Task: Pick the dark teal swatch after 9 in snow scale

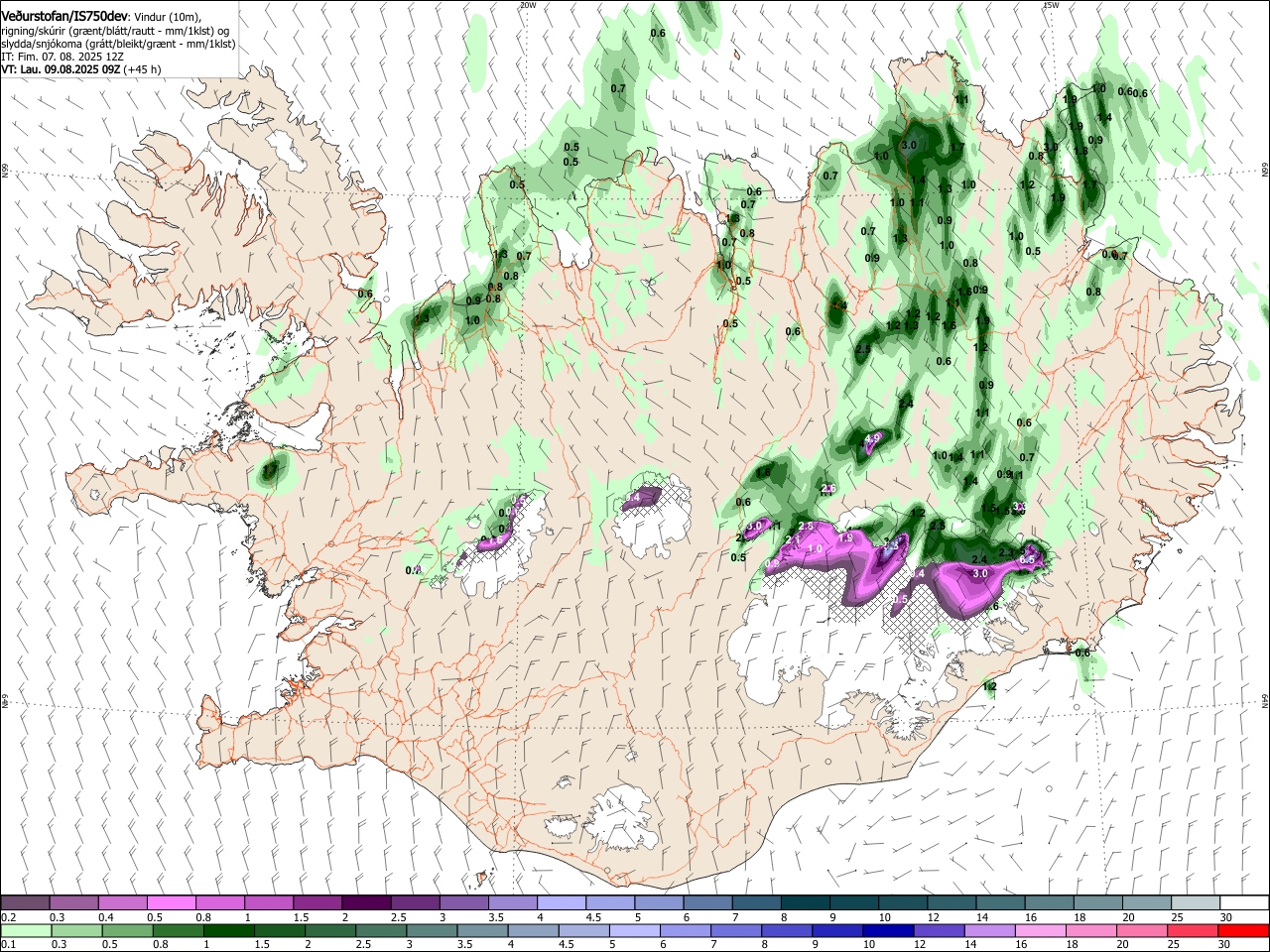Action: pos(853,903)
